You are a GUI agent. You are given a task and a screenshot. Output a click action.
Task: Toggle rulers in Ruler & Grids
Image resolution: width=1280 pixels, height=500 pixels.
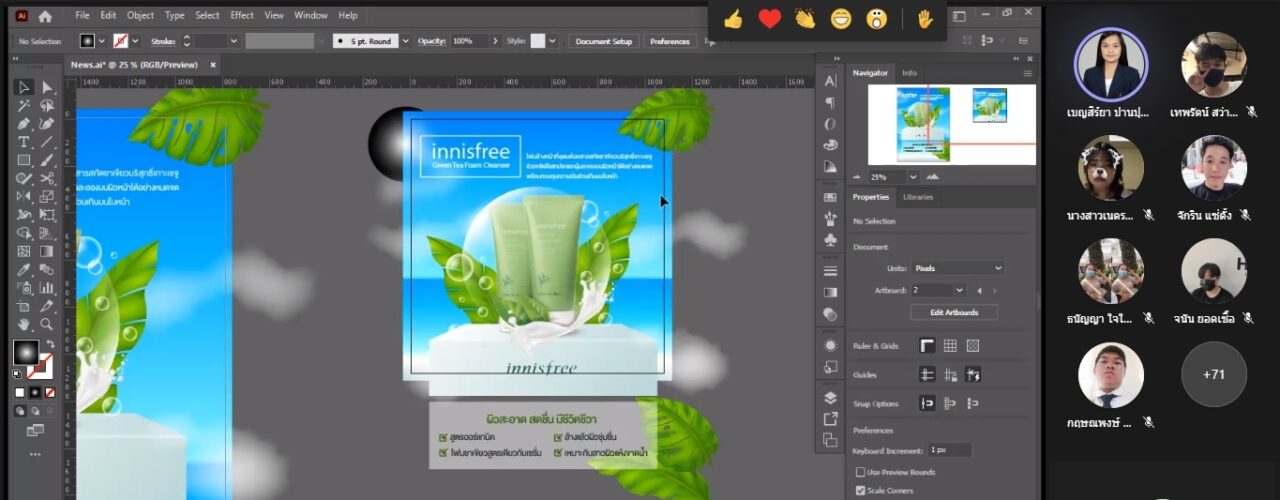(x=927, y=346)
